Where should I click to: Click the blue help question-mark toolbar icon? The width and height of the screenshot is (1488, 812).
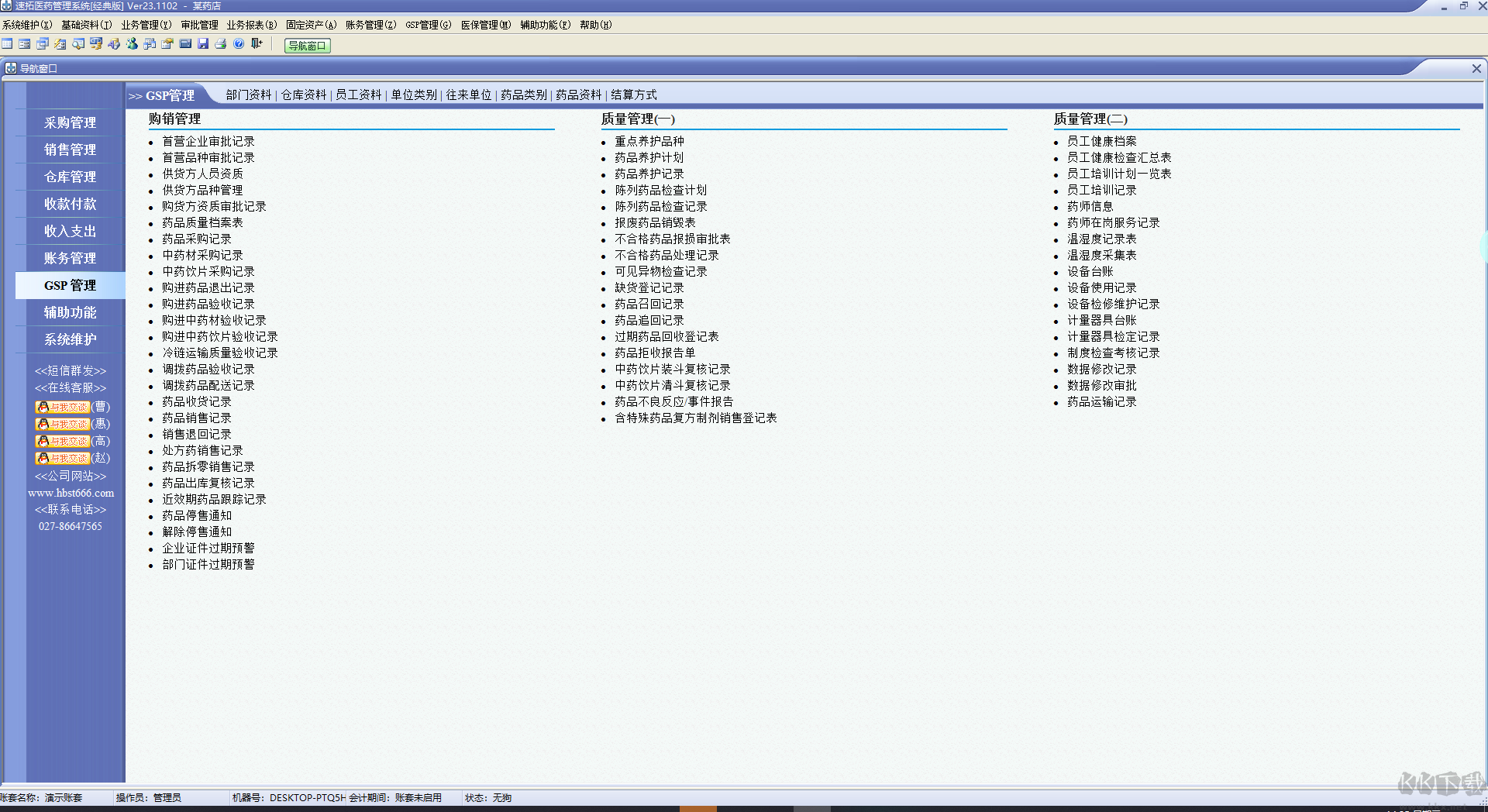239,43
